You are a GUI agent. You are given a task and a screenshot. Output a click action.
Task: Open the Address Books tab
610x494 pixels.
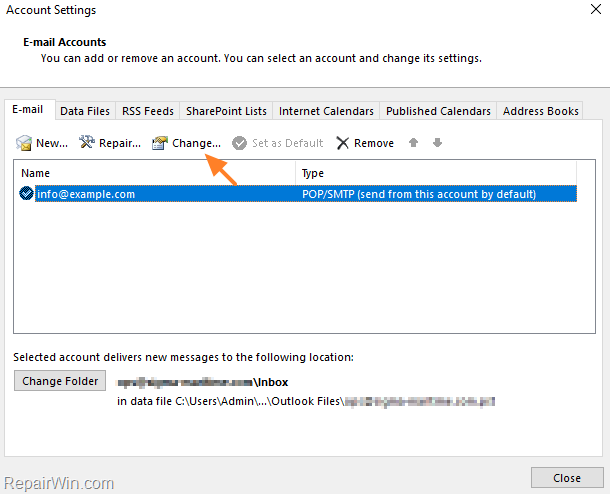[x=540, y=111]
